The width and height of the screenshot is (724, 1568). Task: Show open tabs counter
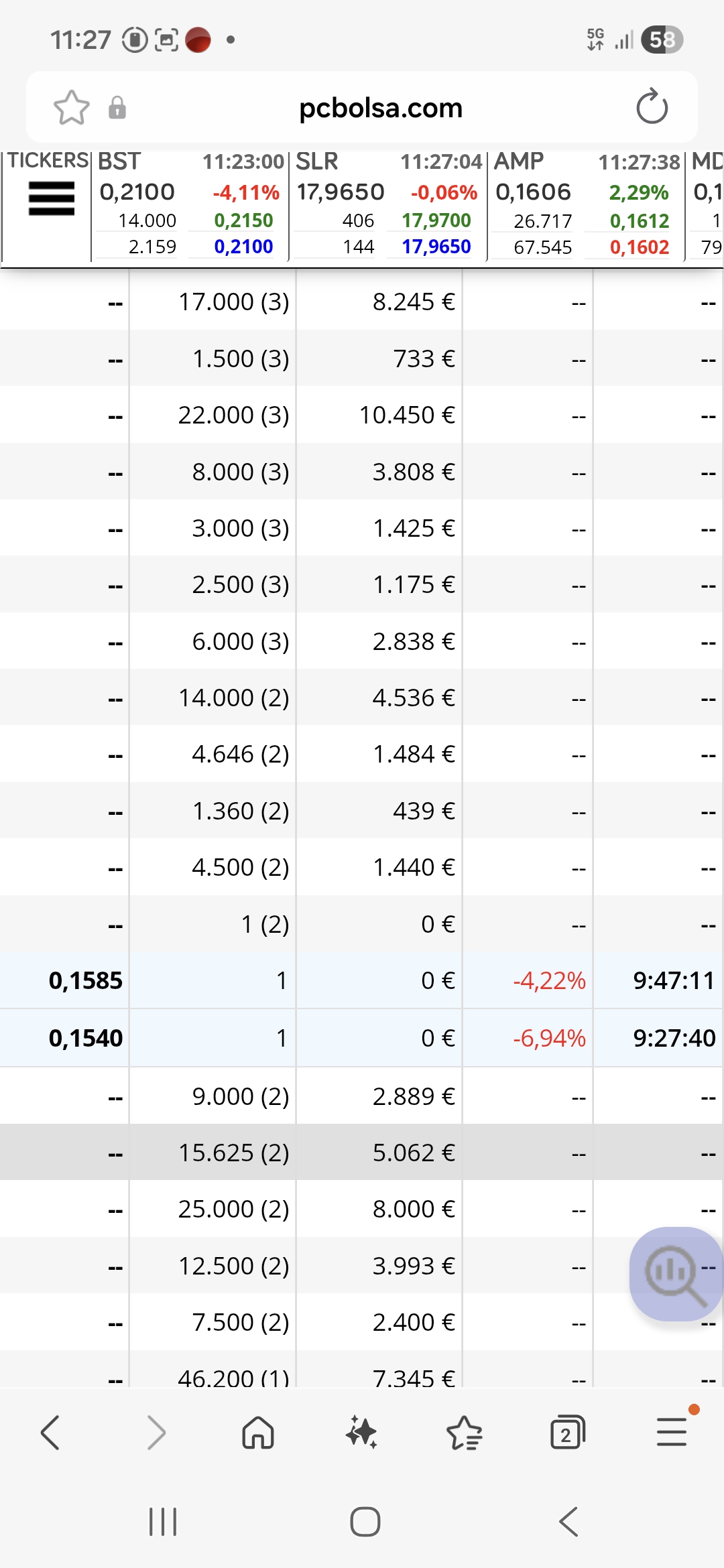click(567, 1433)
